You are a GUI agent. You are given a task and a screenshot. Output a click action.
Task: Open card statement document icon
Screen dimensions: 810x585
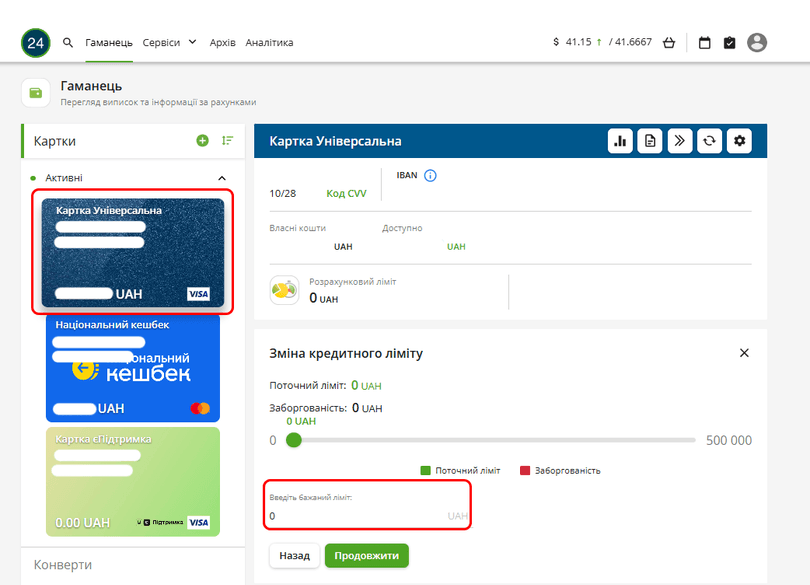point(650,141)
